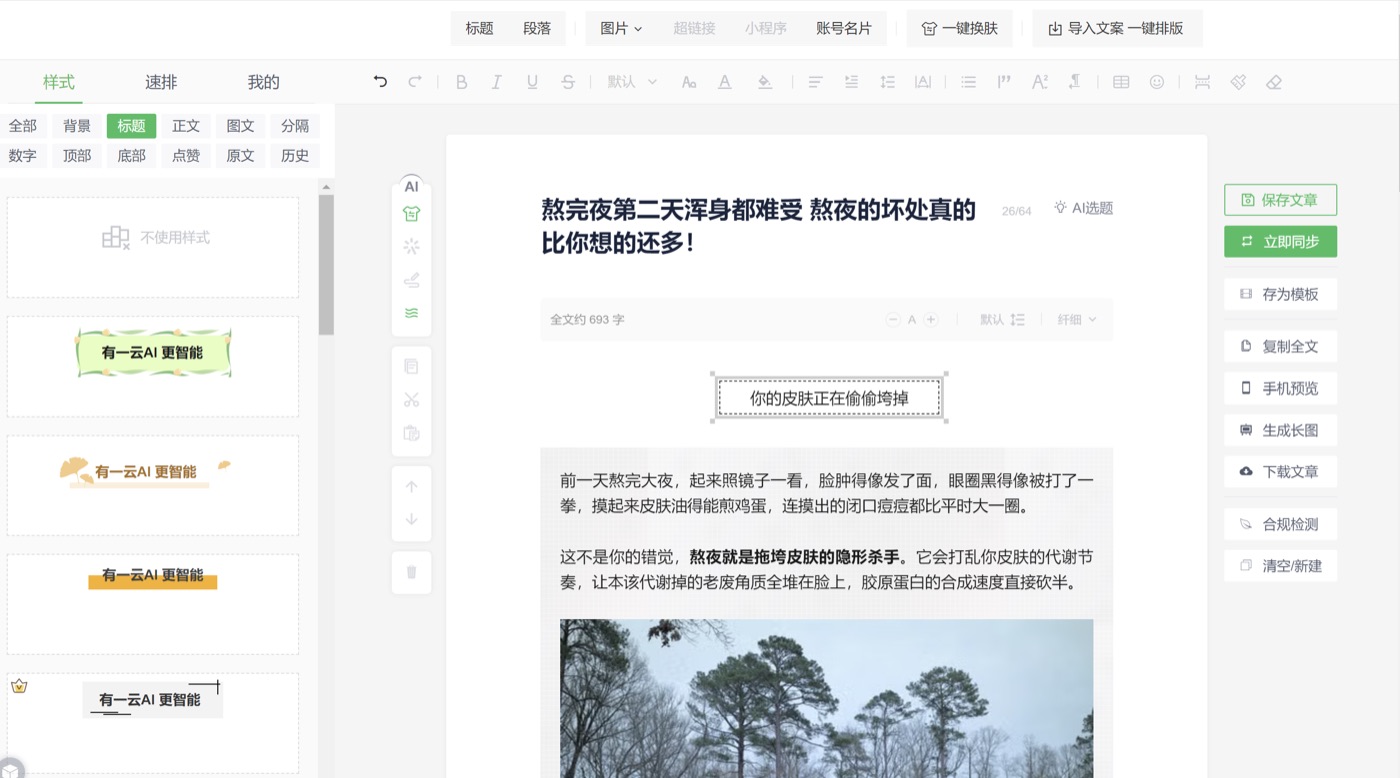The image size is (1400, 778).
Task: Click the green shirt skin icon
Action: point(411,214)
